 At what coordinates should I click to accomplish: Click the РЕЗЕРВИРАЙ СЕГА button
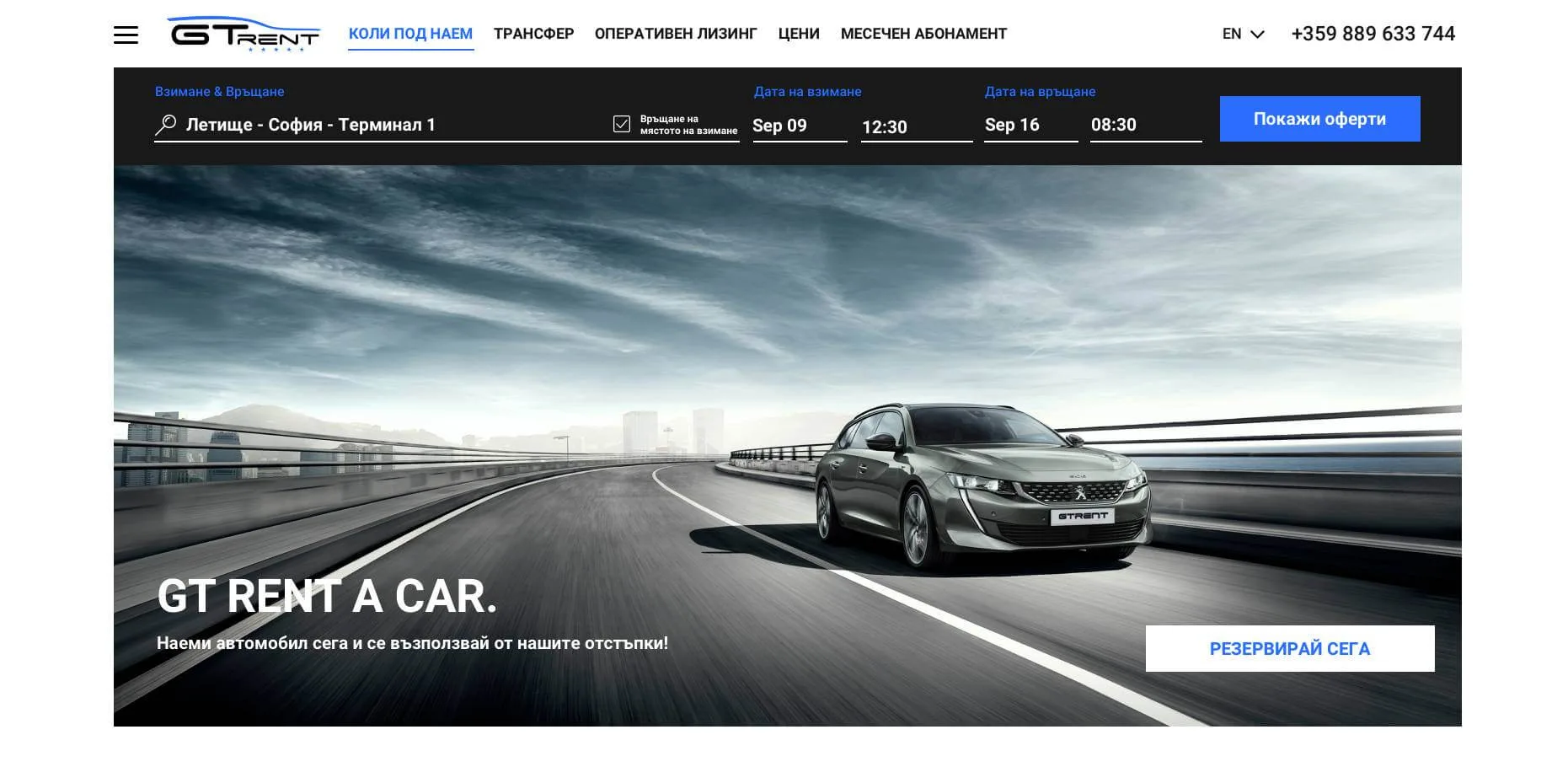click(x=1289, y=649)
